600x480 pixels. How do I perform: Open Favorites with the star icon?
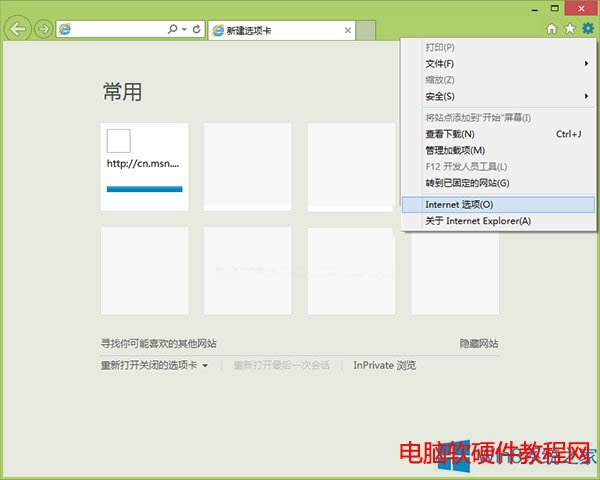(570, 30)
